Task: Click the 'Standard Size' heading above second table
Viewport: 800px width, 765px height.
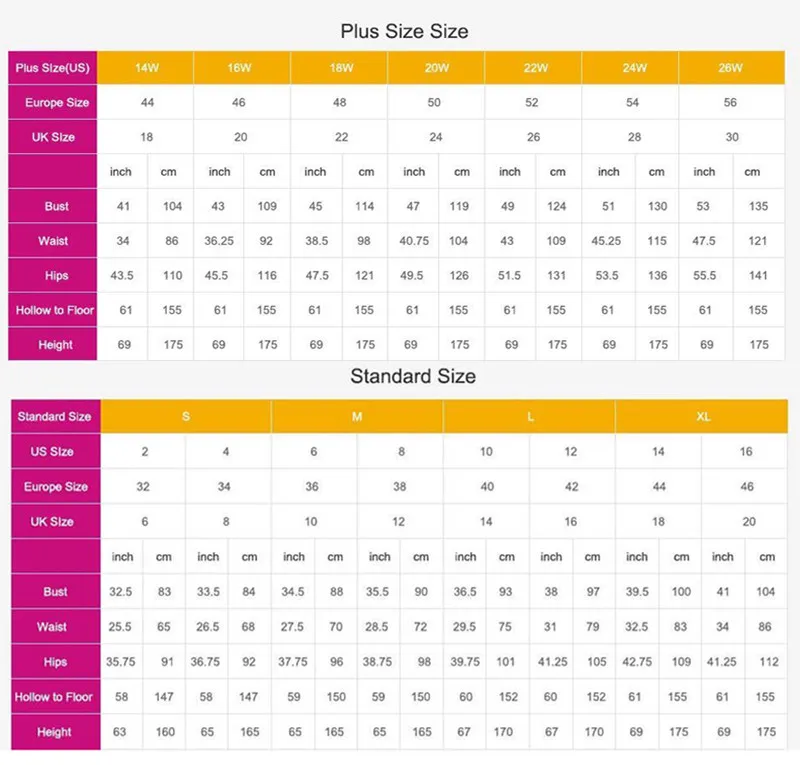Action: tap(412, 377)
